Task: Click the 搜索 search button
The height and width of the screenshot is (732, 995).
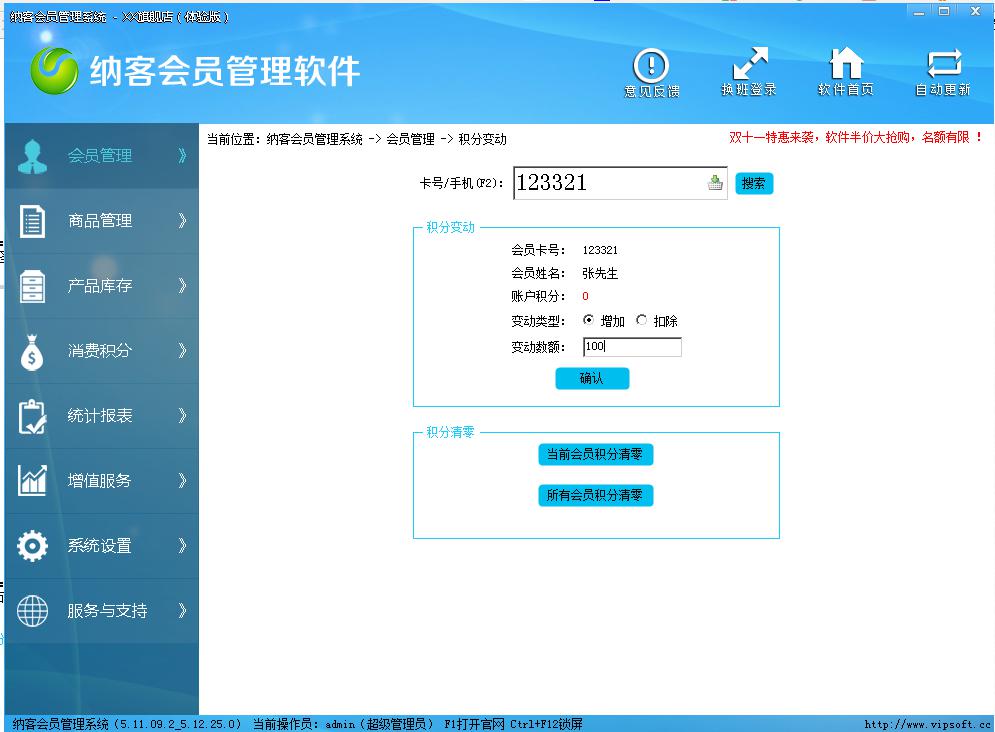Action: pyautogui.click(x=754, y=183)
